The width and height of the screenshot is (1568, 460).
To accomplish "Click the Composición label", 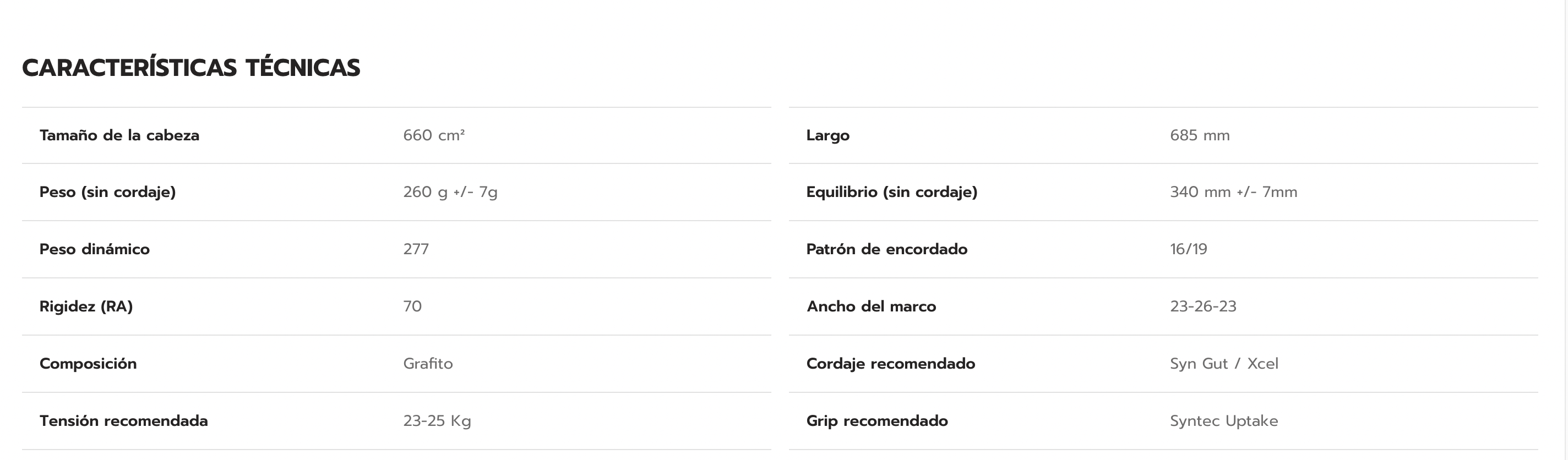I will [x=88, y=364].
